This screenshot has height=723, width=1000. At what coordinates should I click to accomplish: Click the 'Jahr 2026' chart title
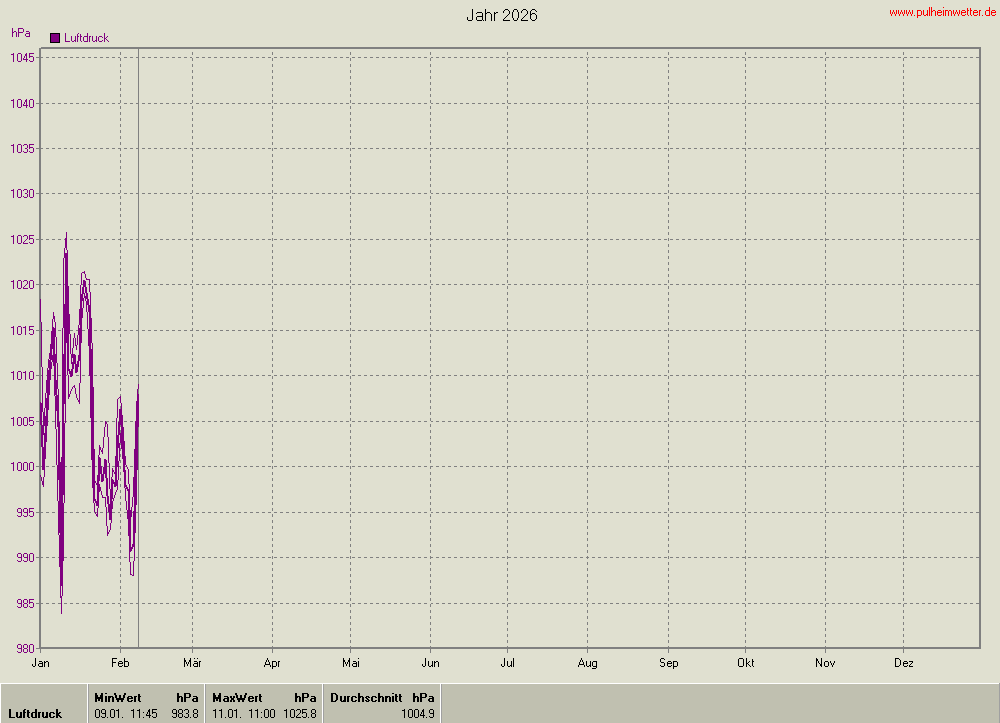(502, 15)
